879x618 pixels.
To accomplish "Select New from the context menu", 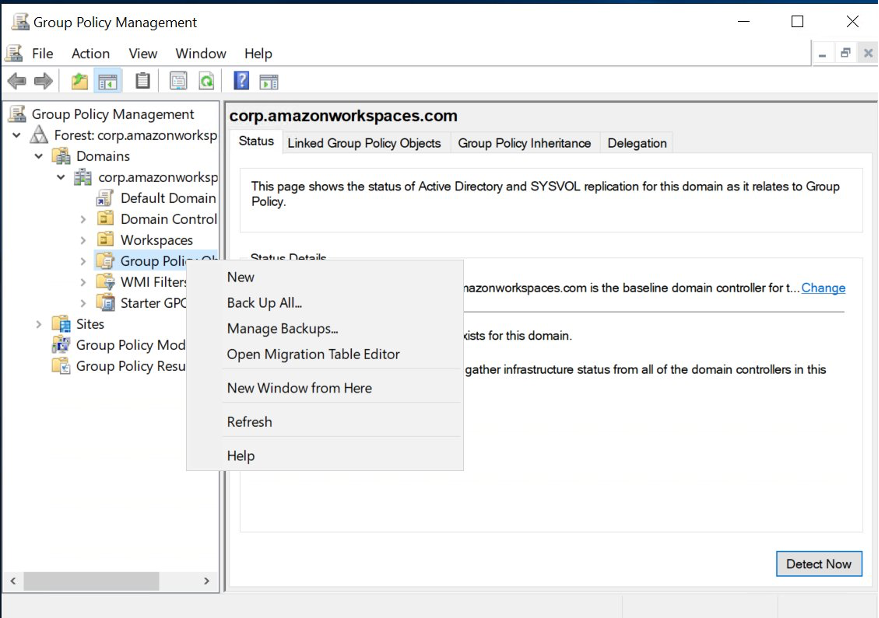I will [240, 277].
